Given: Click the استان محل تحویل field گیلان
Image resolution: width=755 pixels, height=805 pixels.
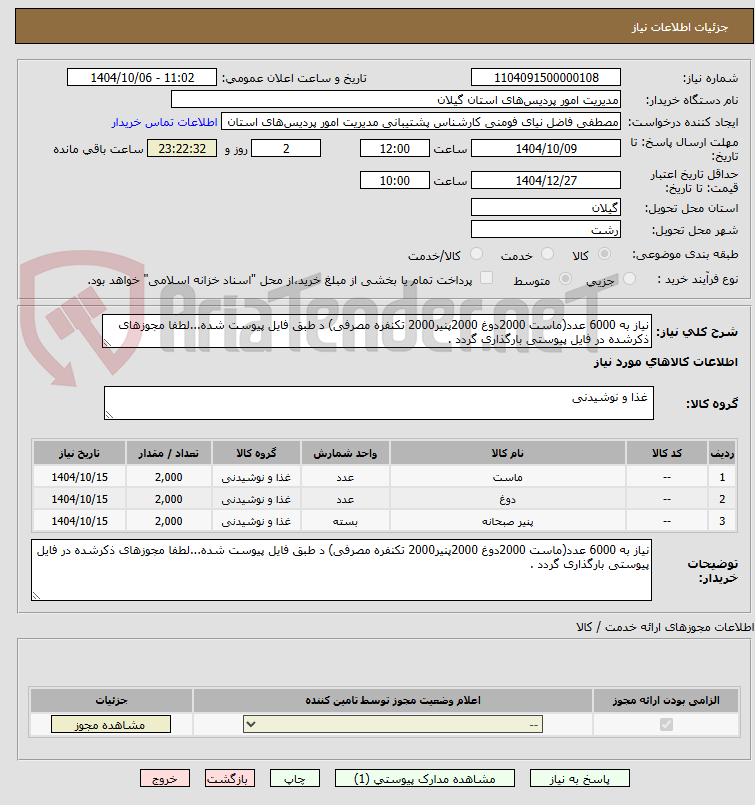Looking at the screenshot, I should [x=546, y=208].
